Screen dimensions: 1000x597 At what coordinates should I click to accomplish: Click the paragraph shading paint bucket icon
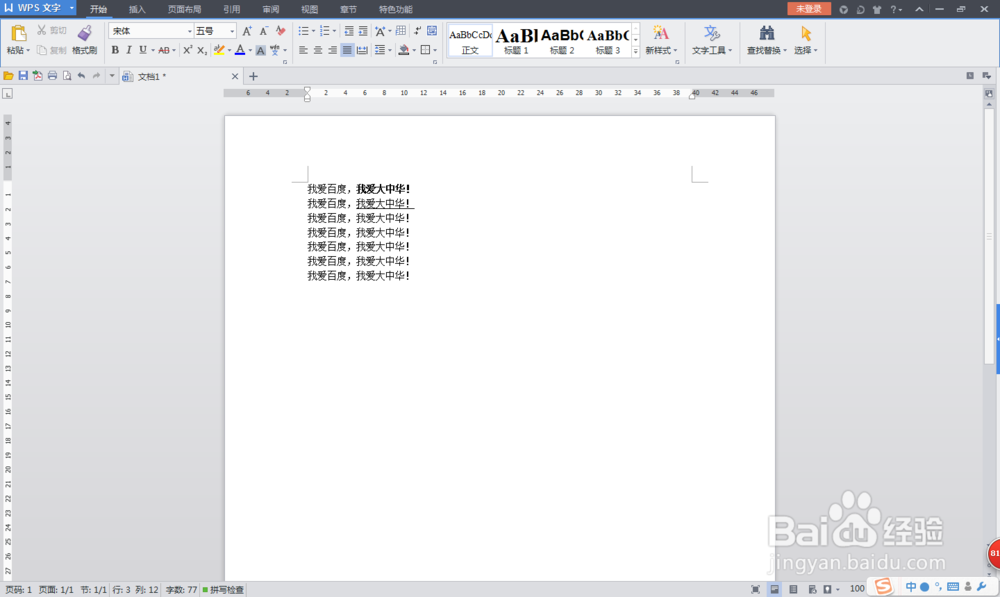403,50
